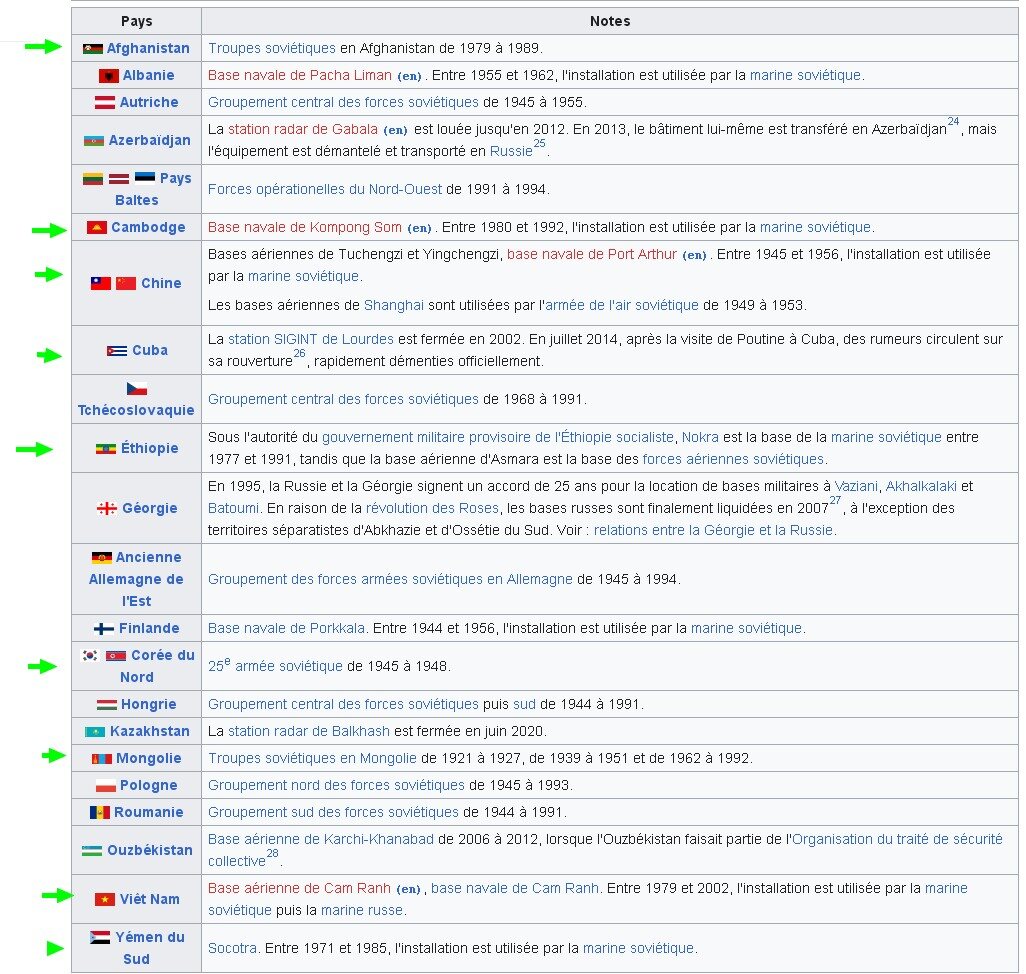
Task: Follow the station SIGINT de Lourdes link
Action: 311,339
